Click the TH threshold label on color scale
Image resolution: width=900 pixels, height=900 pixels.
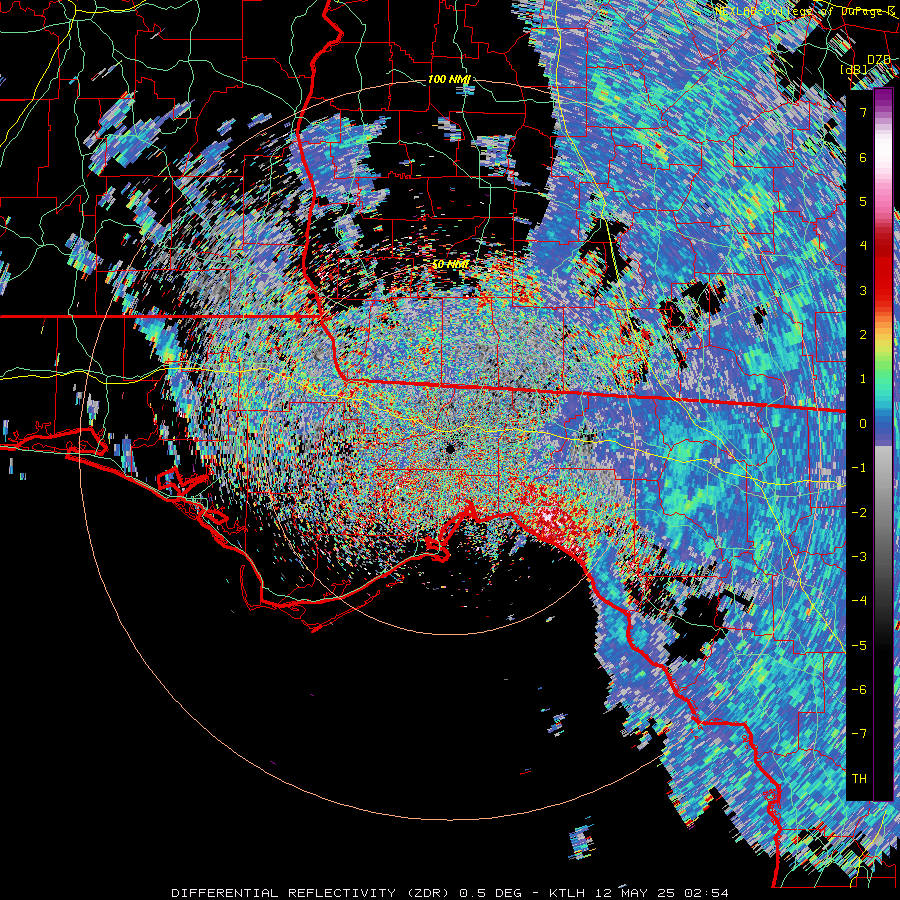point(859,778)
